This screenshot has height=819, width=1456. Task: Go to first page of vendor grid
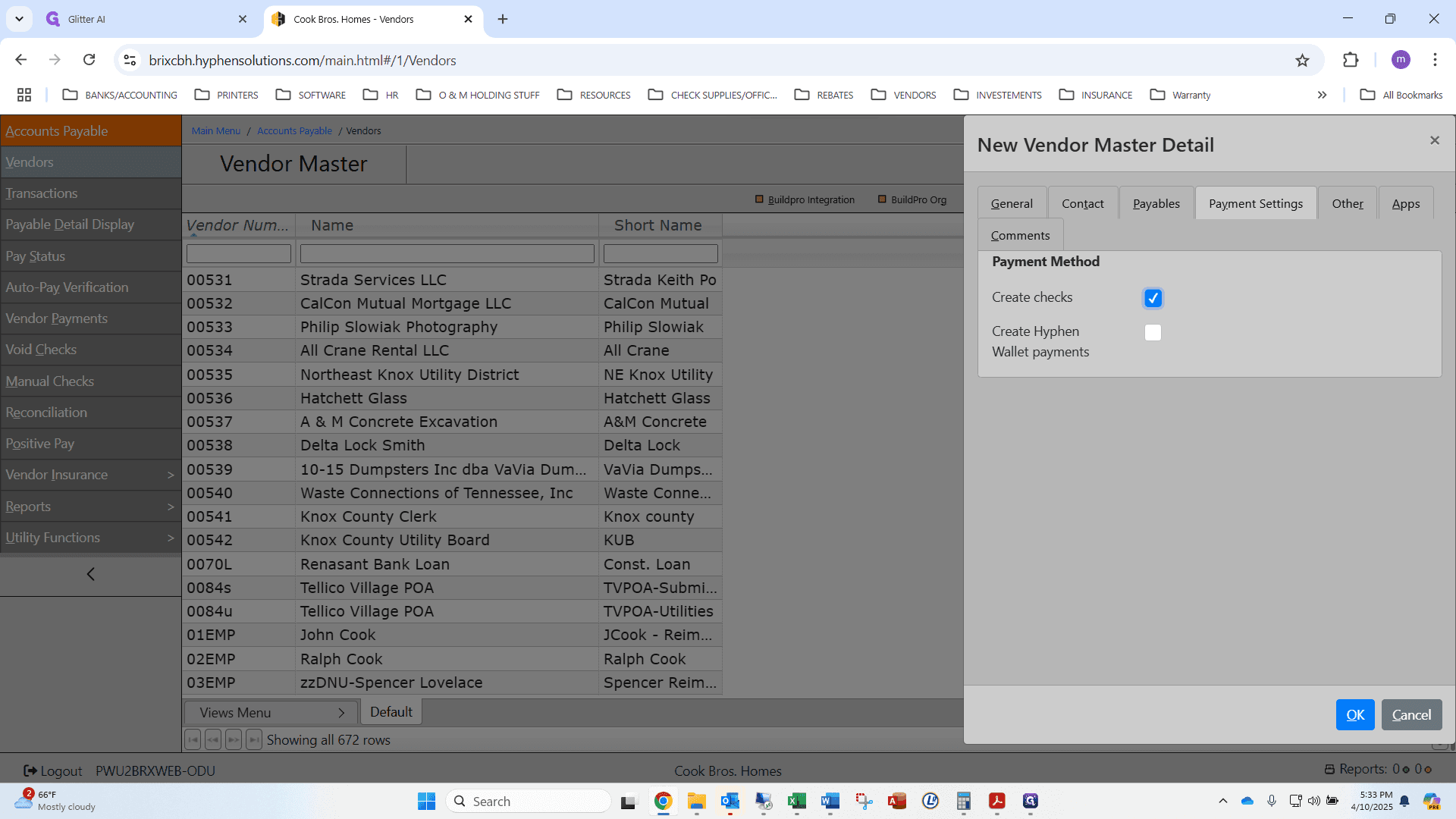[193, 739]
